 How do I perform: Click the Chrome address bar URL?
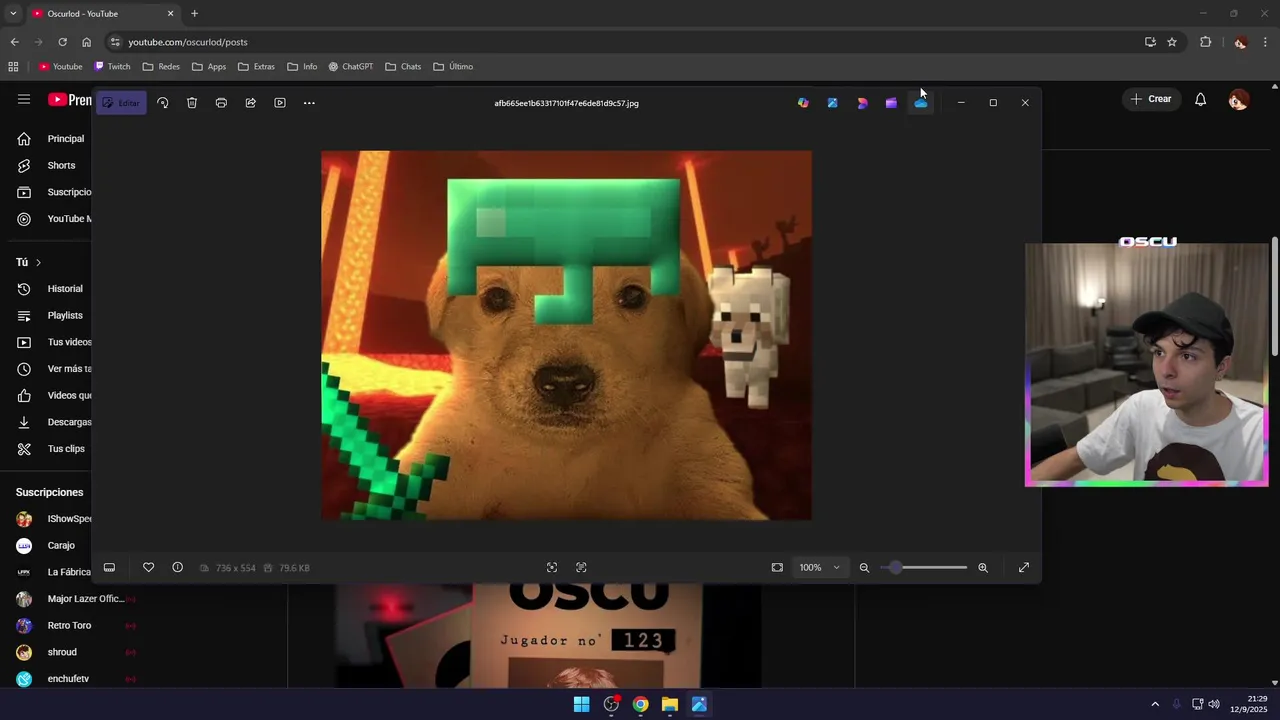point(188,42)
